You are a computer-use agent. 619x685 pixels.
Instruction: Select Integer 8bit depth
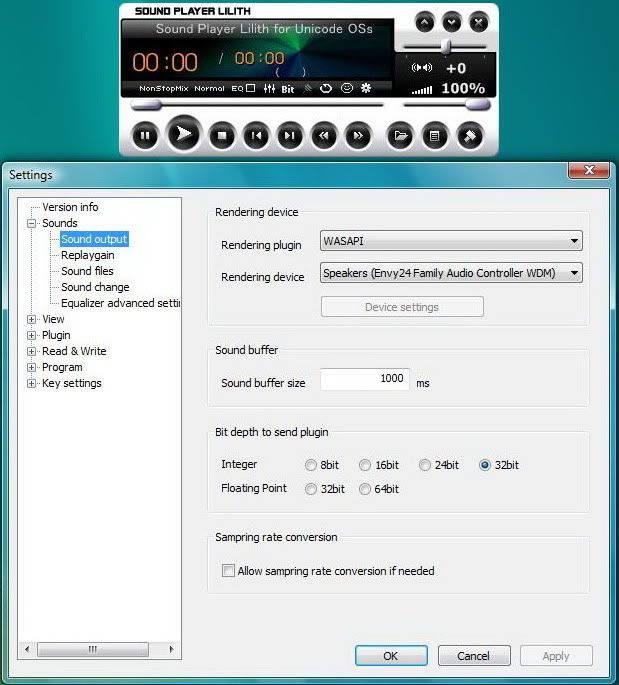311,465
